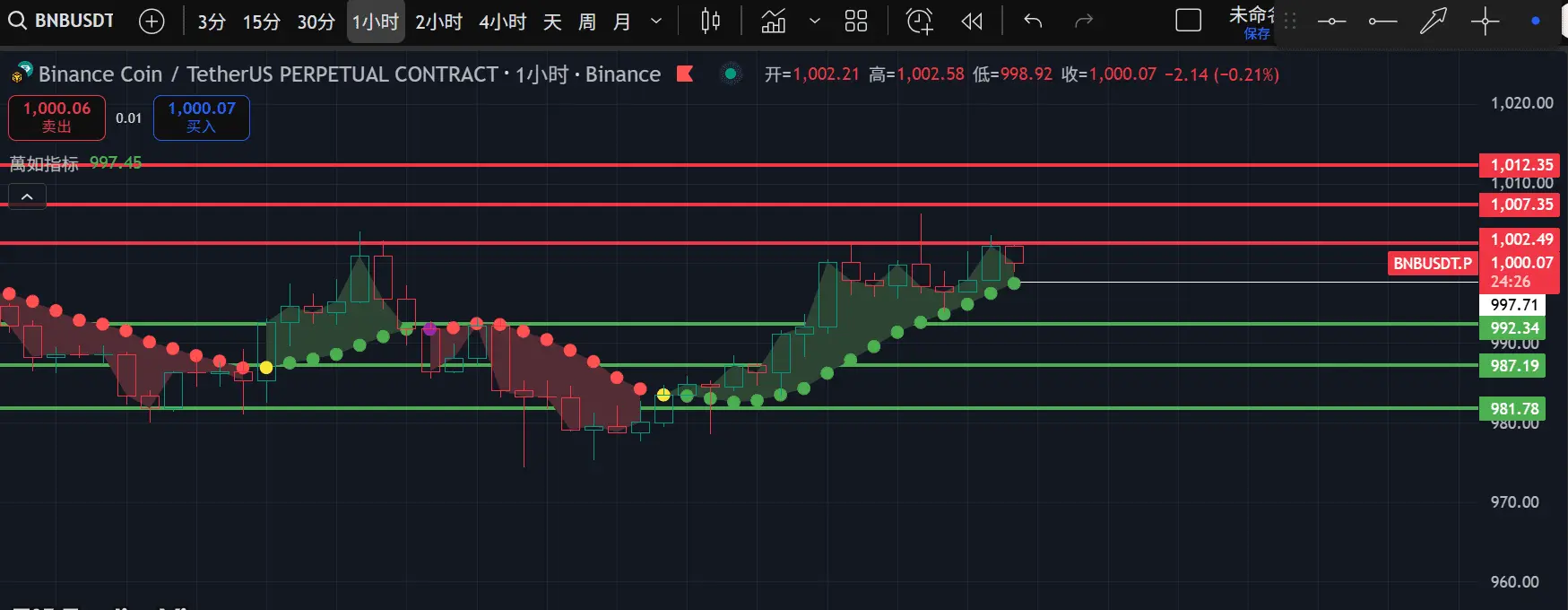Open the candlestick chart type menu

(x=710, y=22)
